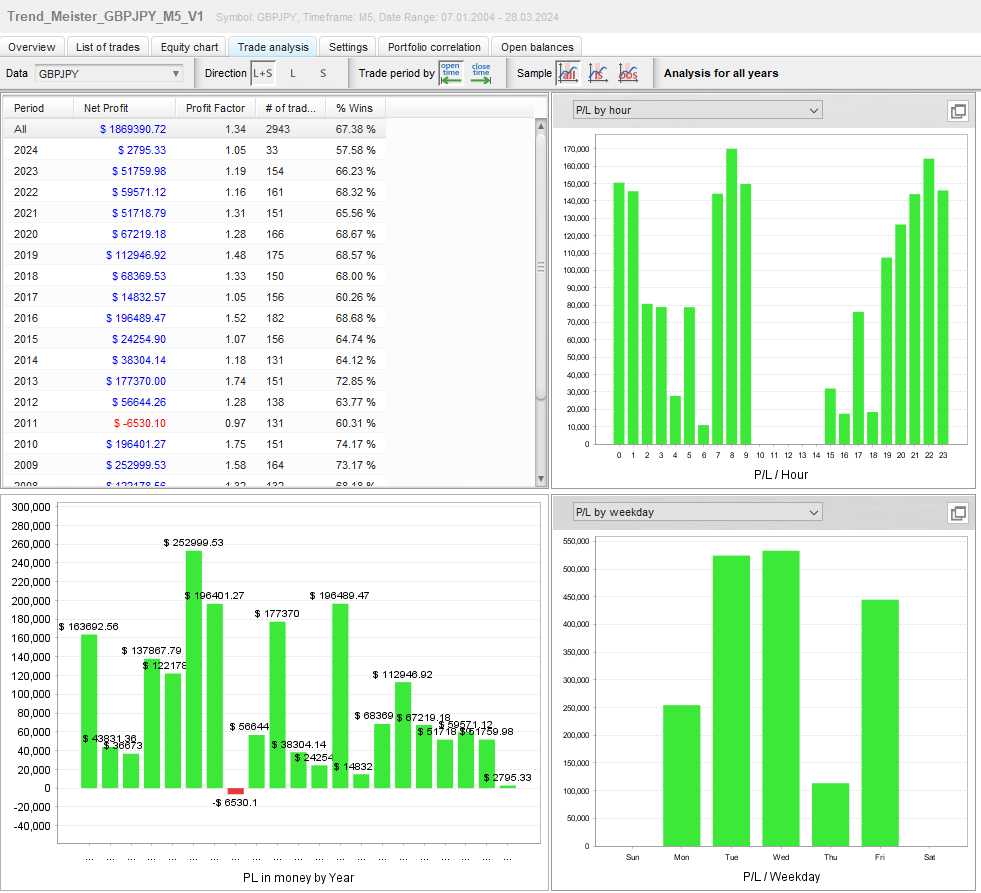Toggle direction to Long only (L)
The image size is (981, 893).
coord(293,73)
